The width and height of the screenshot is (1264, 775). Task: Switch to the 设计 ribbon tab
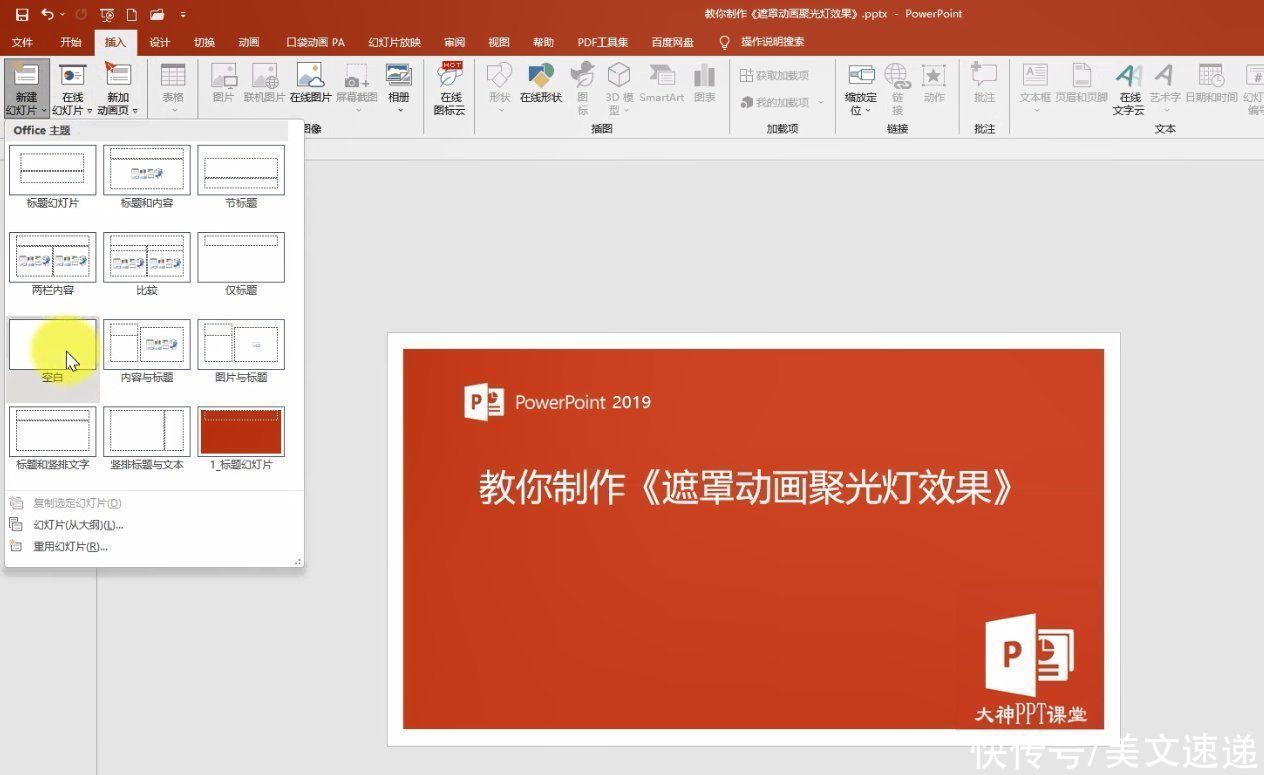(x=160, y=42)
